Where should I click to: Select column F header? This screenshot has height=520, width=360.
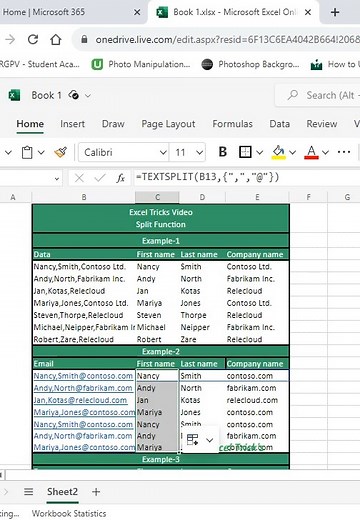pos(308,197)
